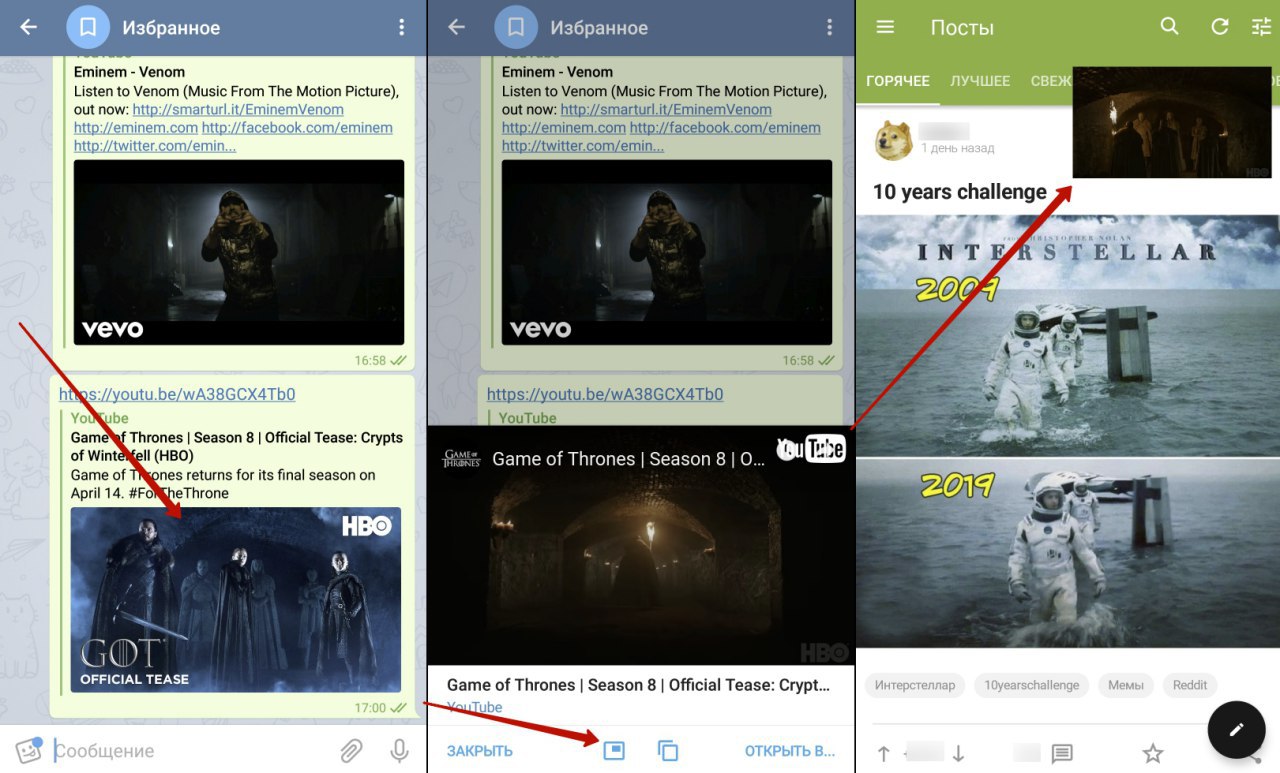Switch to ЛУЧШЕЕ tab
1280x773 pixels.
pyautogui.click(x=980, y=81)
